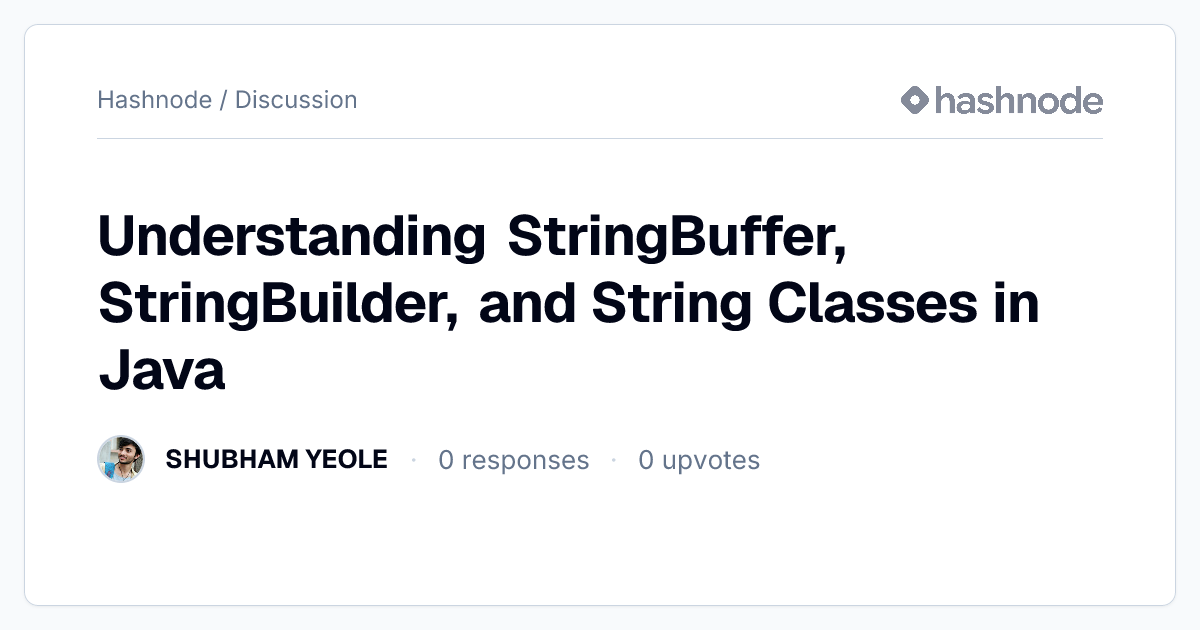The image size is (1200, 630).
Task: Open Shubham Yeole's round profile avatar
Action: click(x=121, y=459)
